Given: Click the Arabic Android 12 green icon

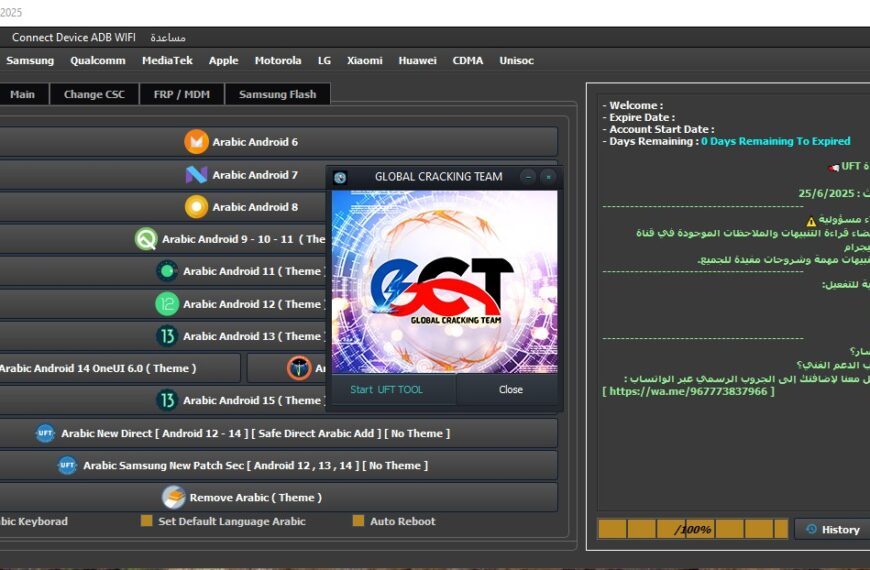Looking at the screenshot, I should pos(167,304).
